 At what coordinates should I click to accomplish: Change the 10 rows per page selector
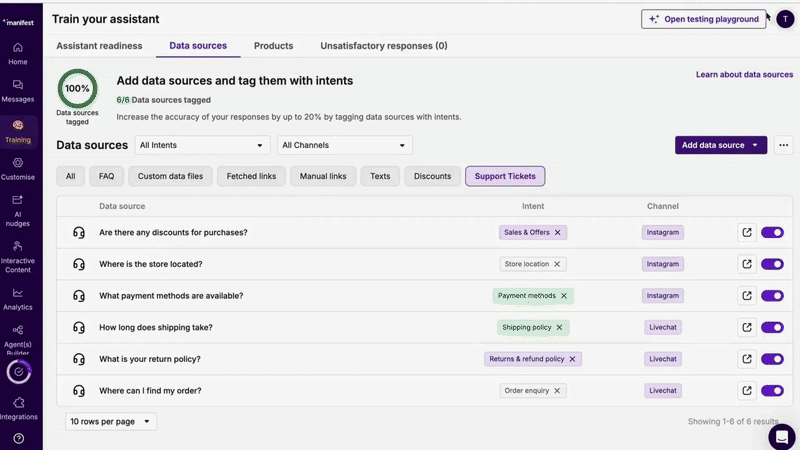click(111, 422)
